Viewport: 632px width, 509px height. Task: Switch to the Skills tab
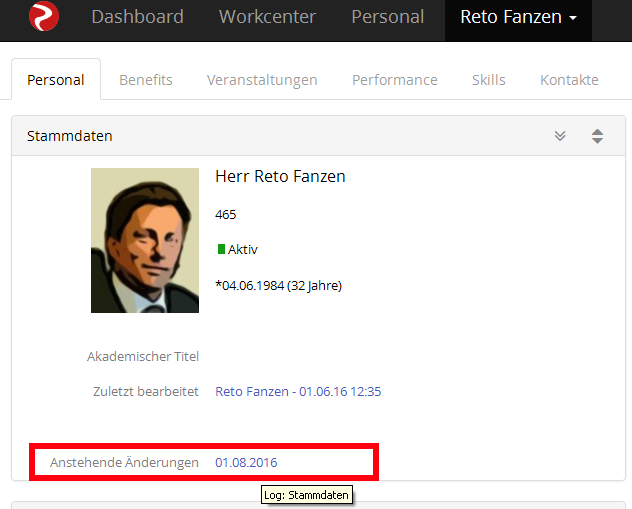[489, 80]
